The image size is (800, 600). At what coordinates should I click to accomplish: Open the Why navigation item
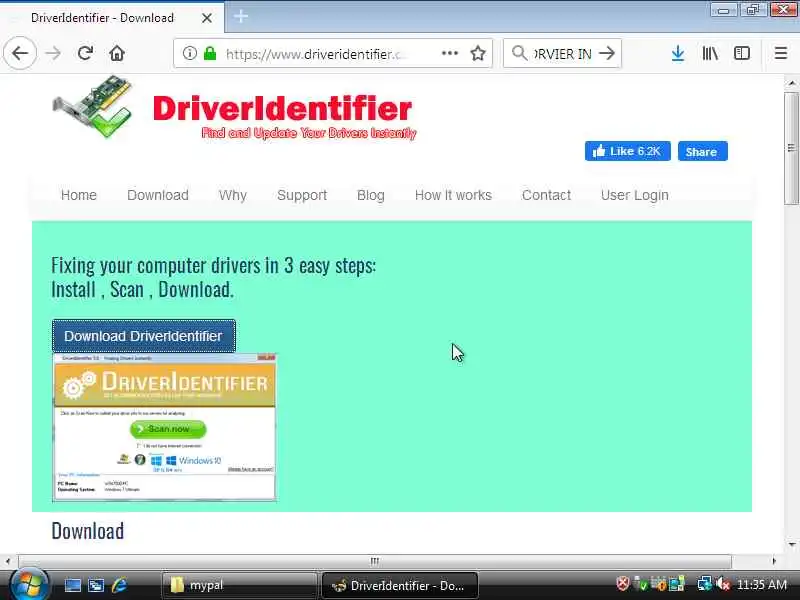(233, 195)
